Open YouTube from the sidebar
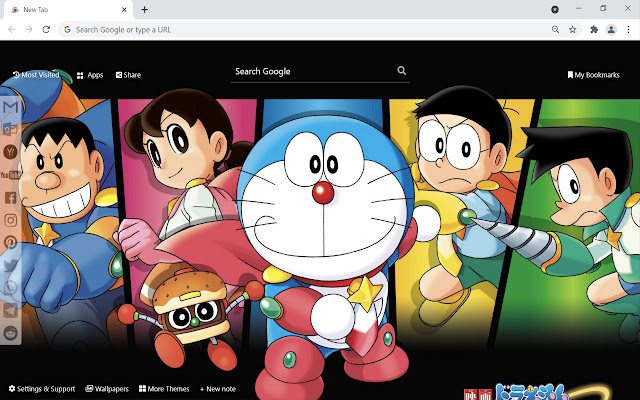 tap(10, 175)
